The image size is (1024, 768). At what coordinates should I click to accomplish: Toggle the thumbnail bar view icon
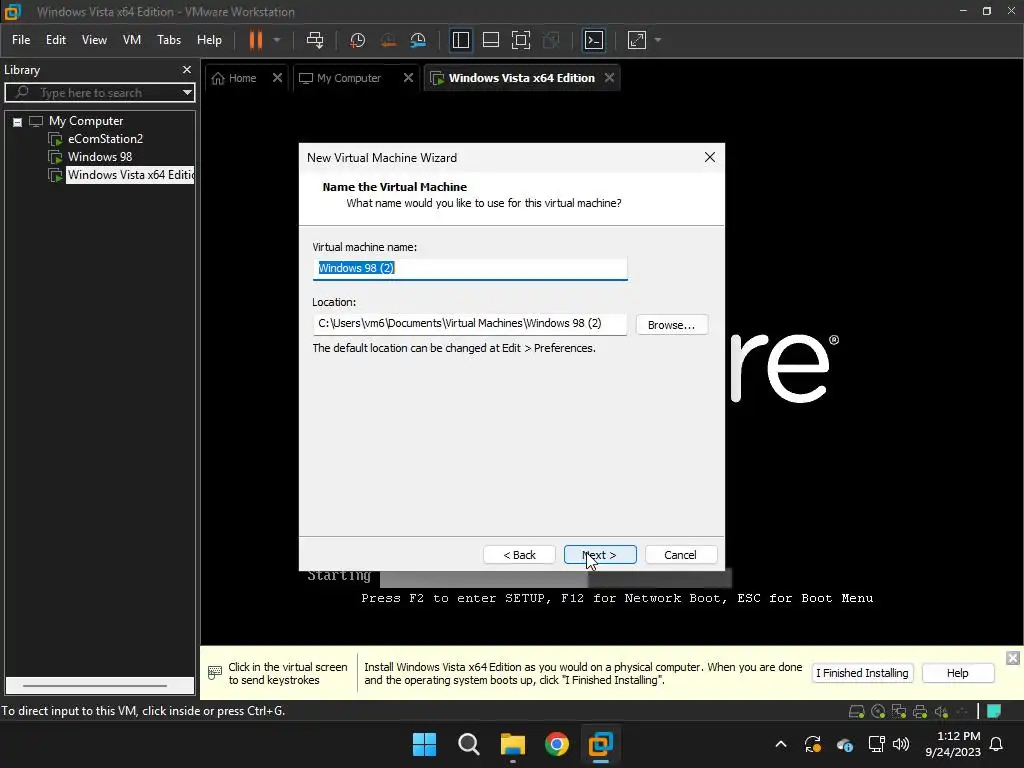(490, 40)
